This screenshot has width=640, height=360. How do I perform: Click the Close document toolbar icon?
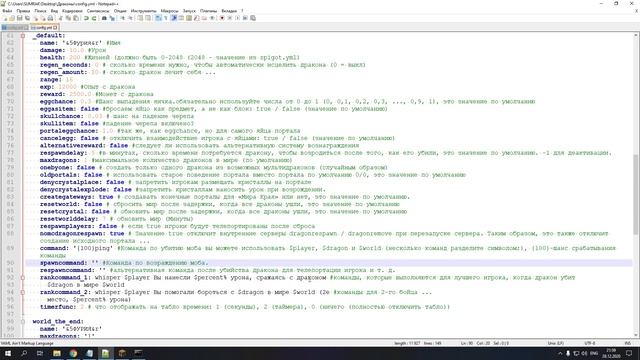click(36, 18)
